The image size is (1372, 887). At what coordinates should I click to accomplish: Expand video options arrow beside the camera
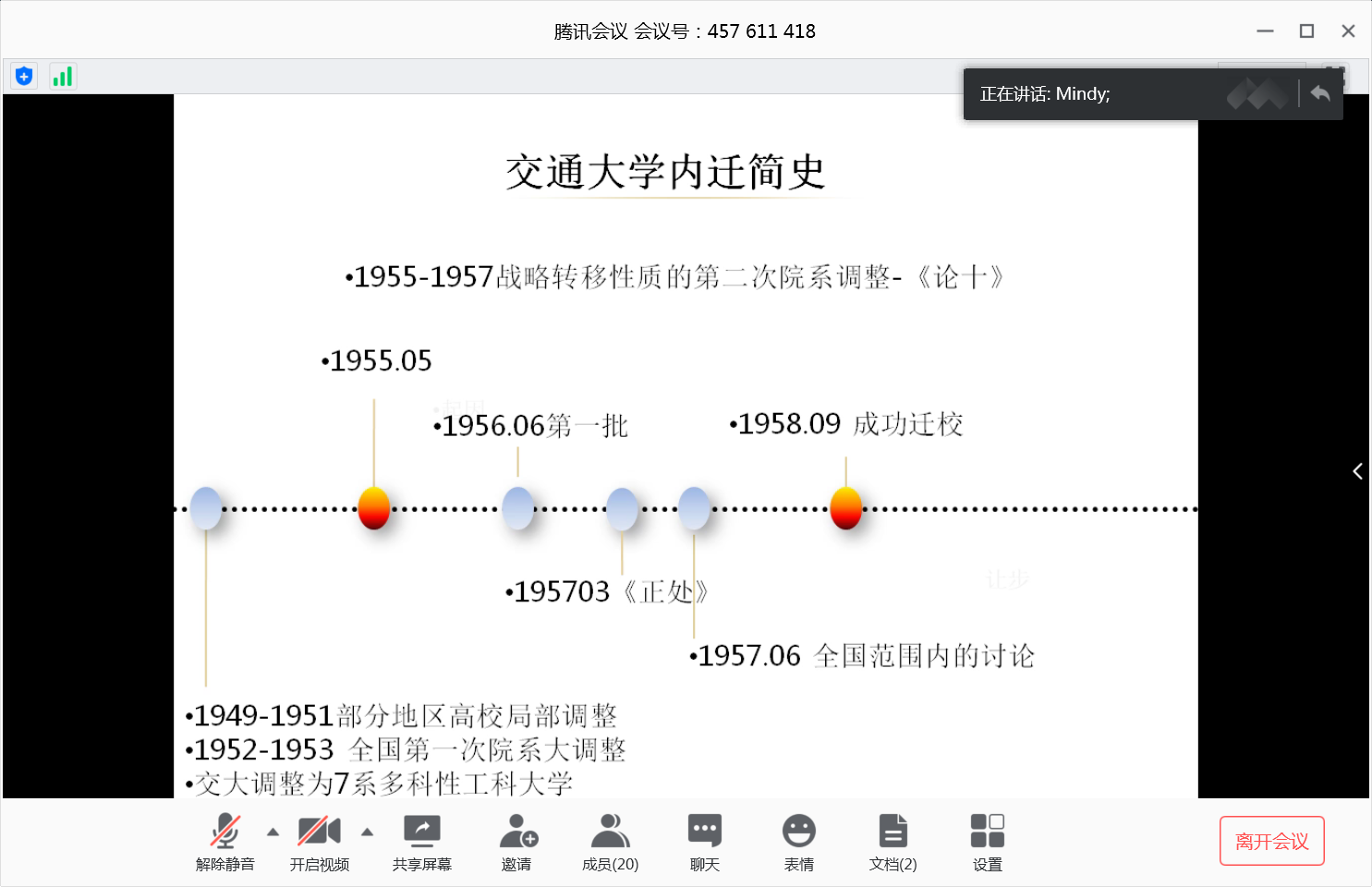367,832
